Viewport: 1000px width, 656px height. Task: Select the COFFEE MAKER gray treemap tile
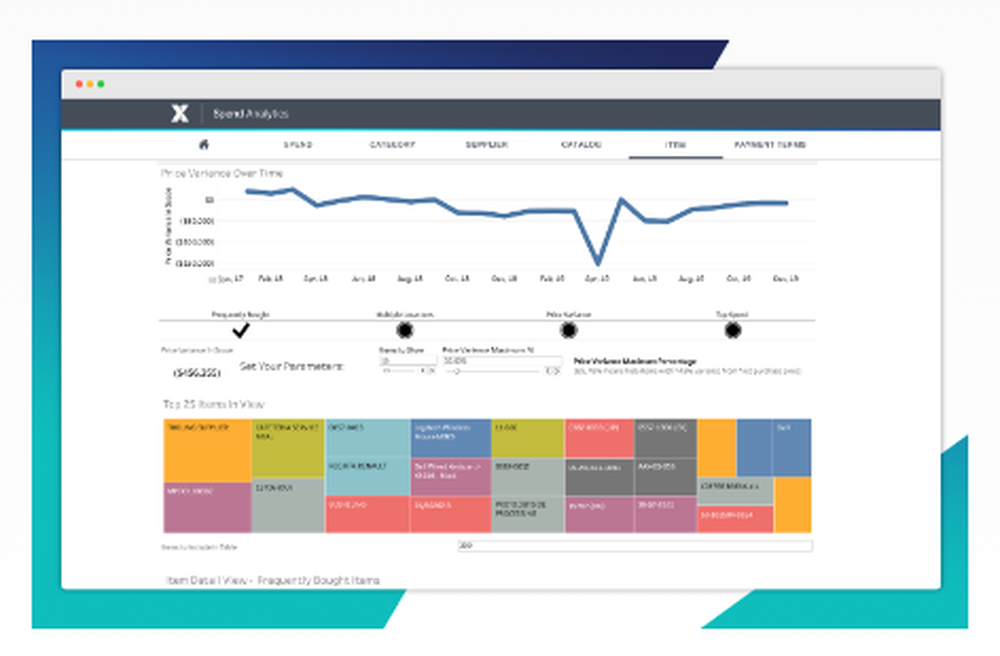735,491
